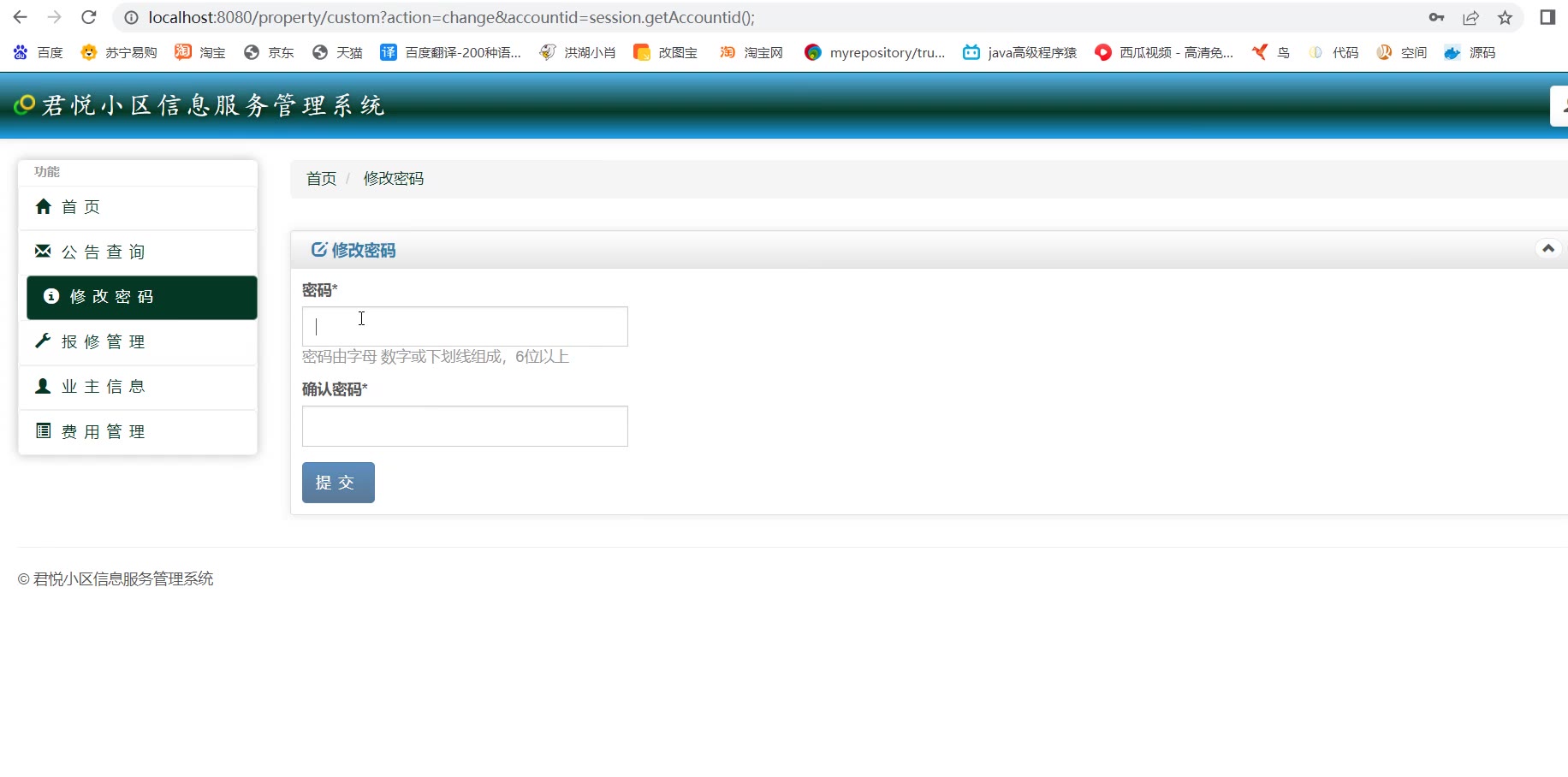Toggle the browser side panel icon
The height and width of the screenshot is (777, 1568).
click(1547, 17)
